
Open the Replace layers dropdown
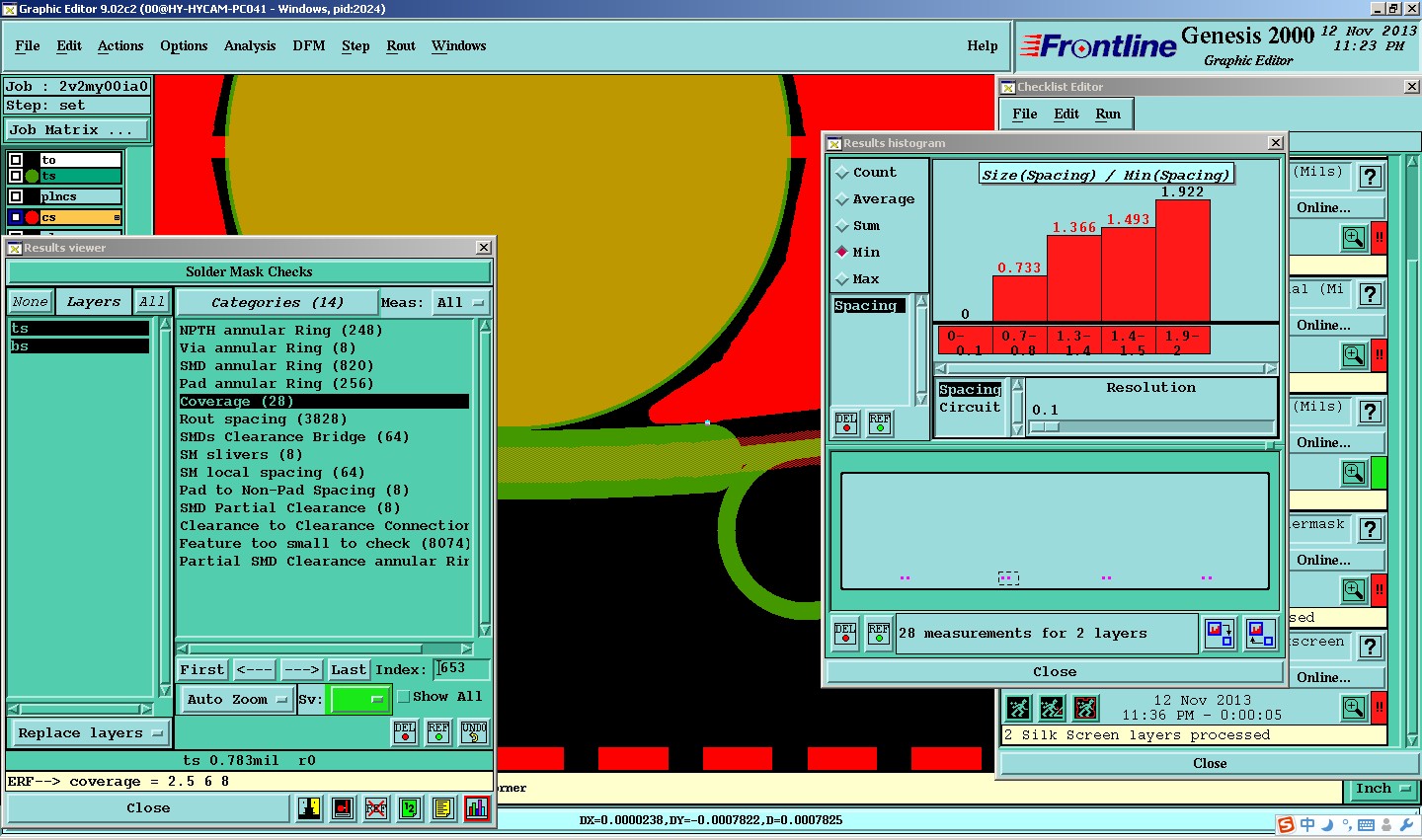pos(89,733)
